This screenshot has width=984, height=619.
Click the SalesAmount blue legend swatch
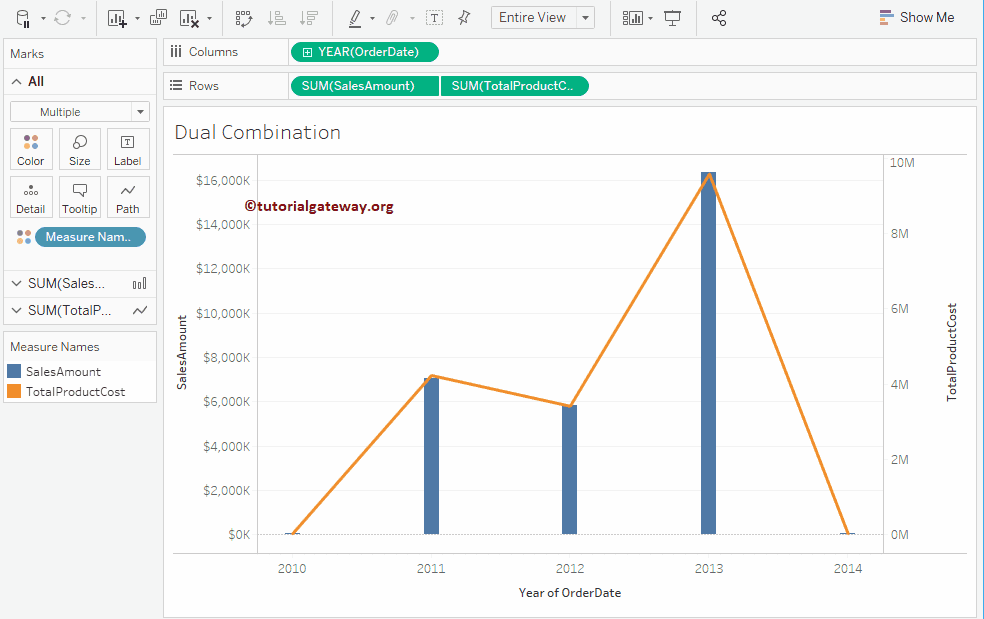click(x=14, y=371)
